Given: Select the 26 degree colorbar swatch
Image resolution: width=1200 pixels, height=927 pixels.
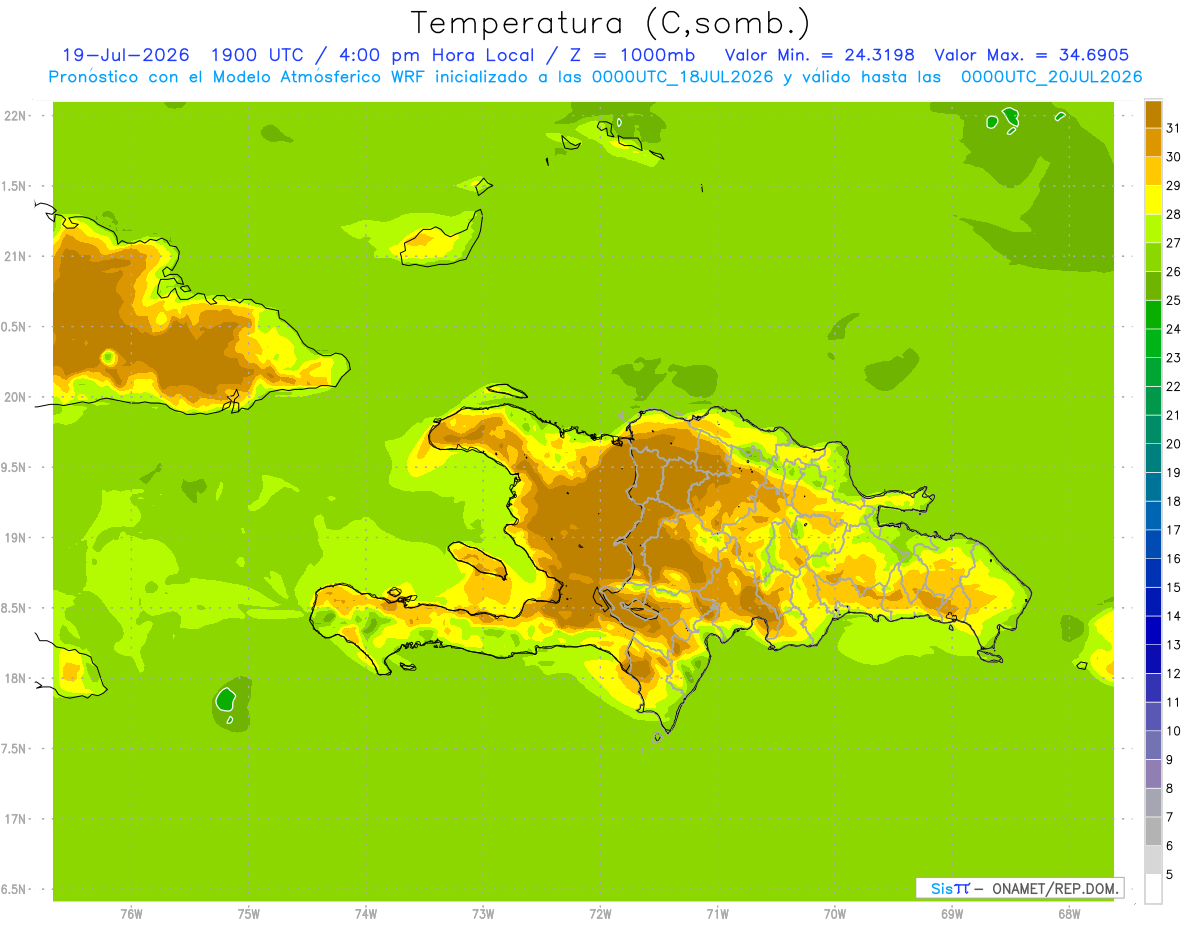Looking at the screenshot, I should [x=1153, y=257].
